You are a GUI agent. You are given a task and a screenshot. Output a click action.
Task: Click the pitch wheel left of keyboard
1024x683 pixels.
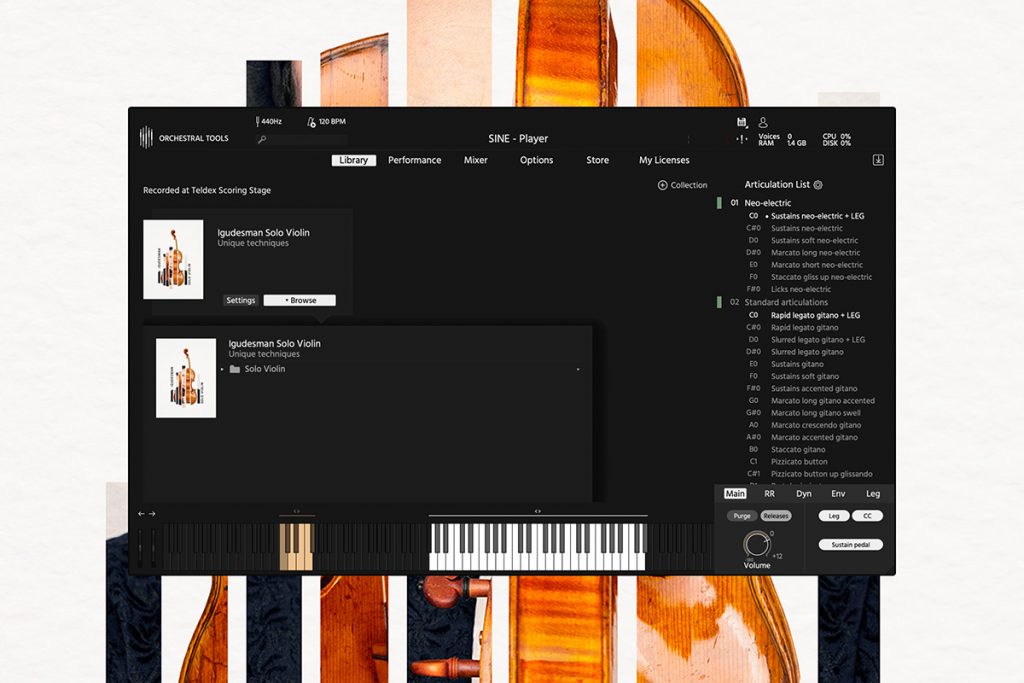point(140,547)
